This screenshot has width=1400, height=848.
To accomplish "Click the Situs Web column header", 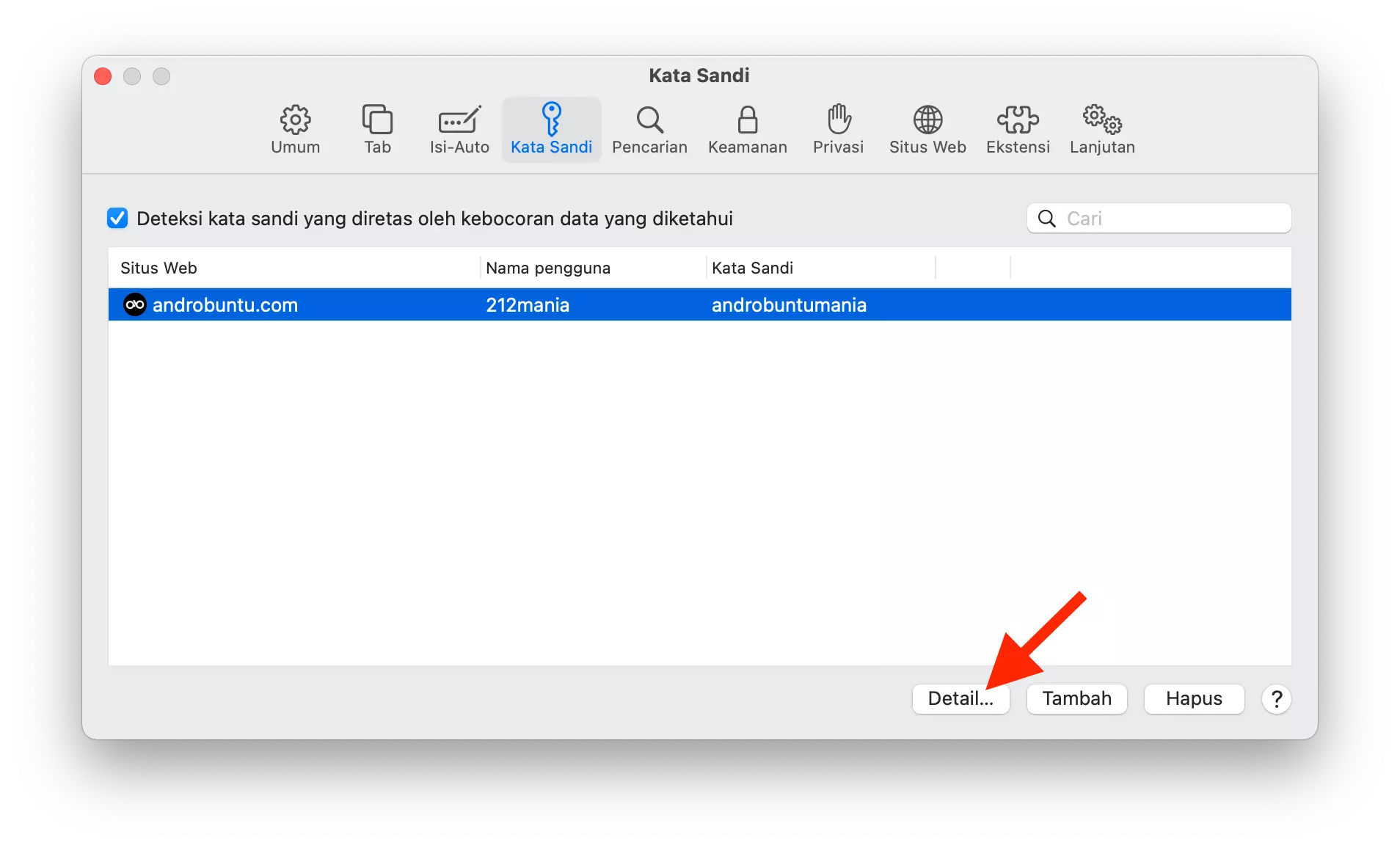I will click(158, 267).
